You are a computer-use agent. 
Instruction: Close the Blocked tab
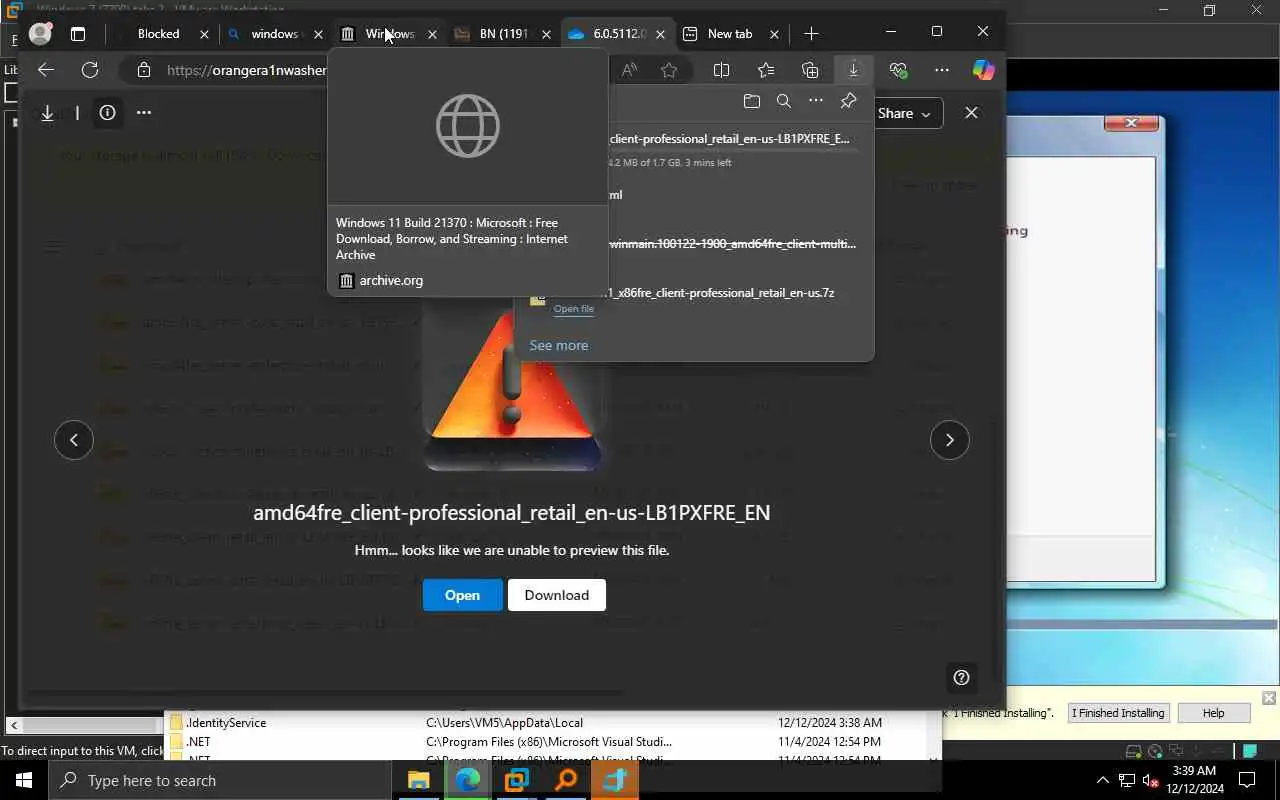[204, 33]
